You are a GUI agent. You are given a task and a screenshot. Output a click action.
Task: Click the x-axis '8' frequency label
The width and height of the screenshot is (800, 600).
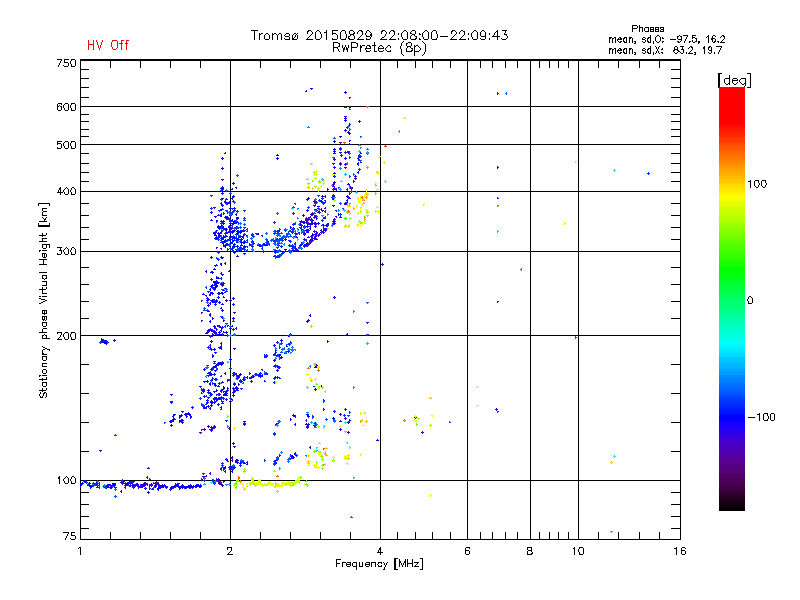click(530, 551)
